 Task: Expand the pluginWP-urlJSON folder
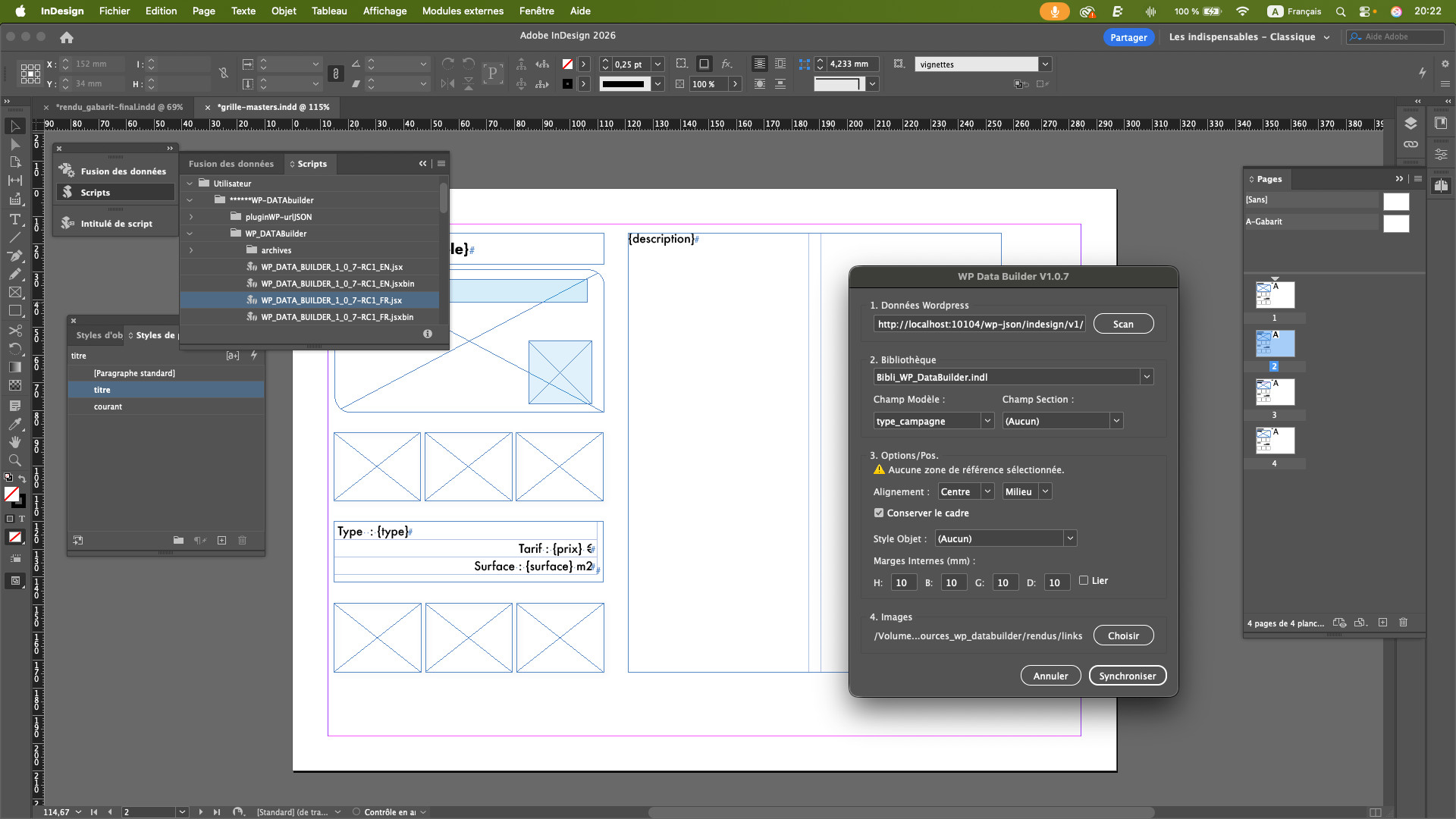coord(191,217)
